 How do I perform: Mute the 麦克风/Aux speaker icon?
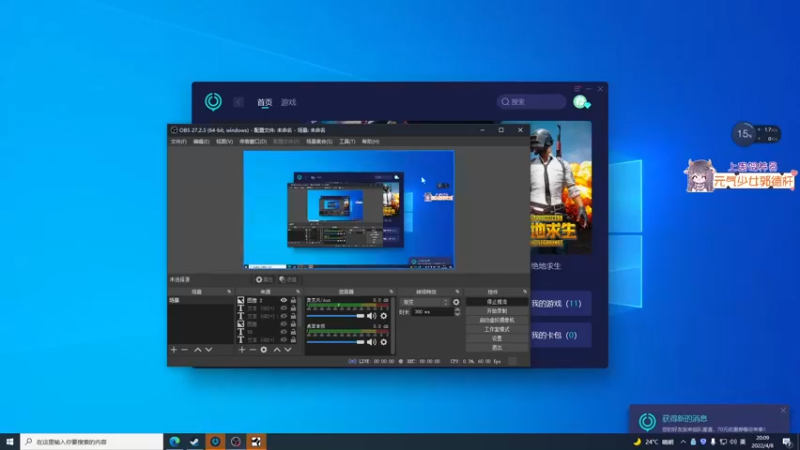371,316
